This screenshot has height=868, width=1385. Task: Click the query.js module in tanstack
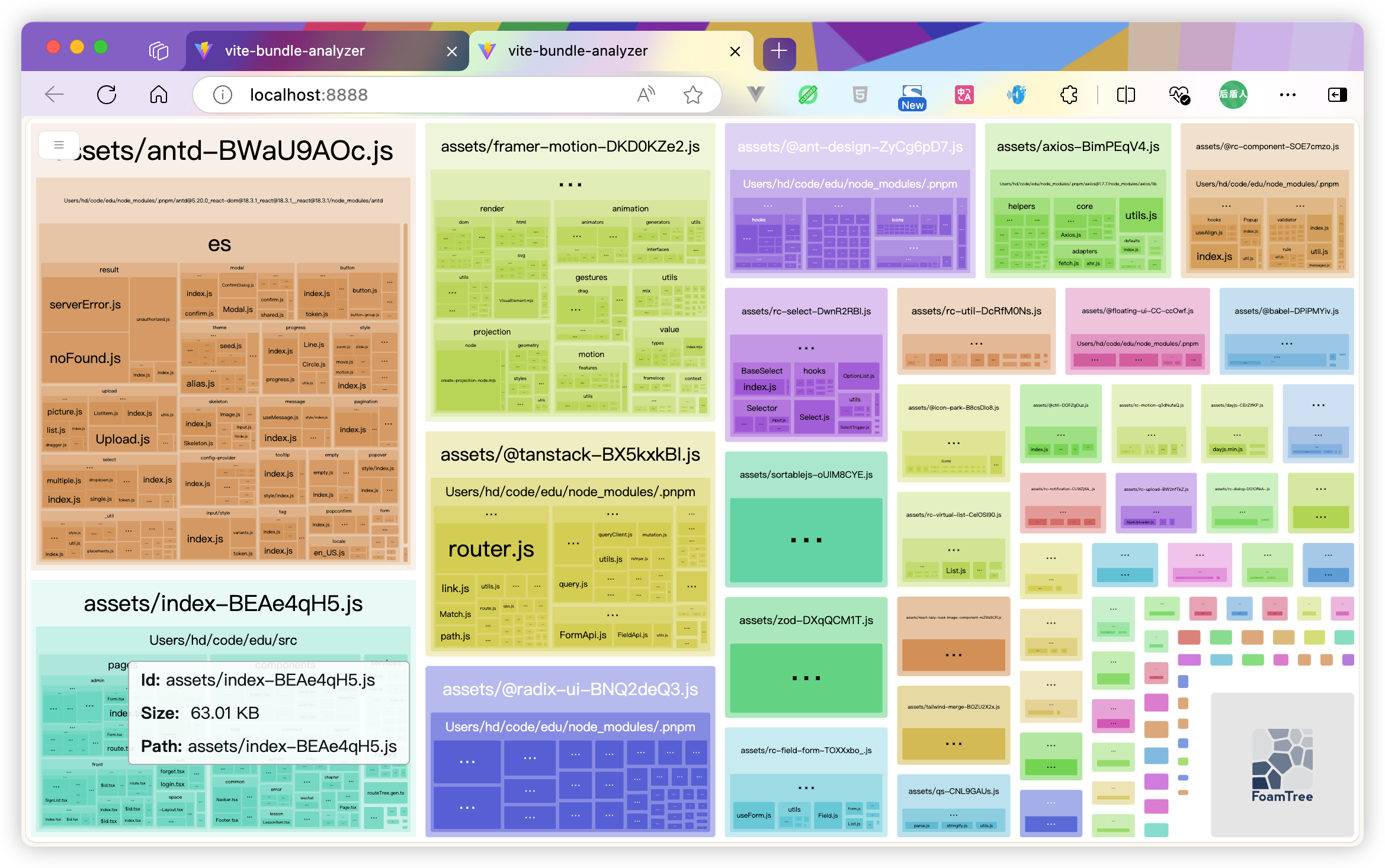[573, 584]
